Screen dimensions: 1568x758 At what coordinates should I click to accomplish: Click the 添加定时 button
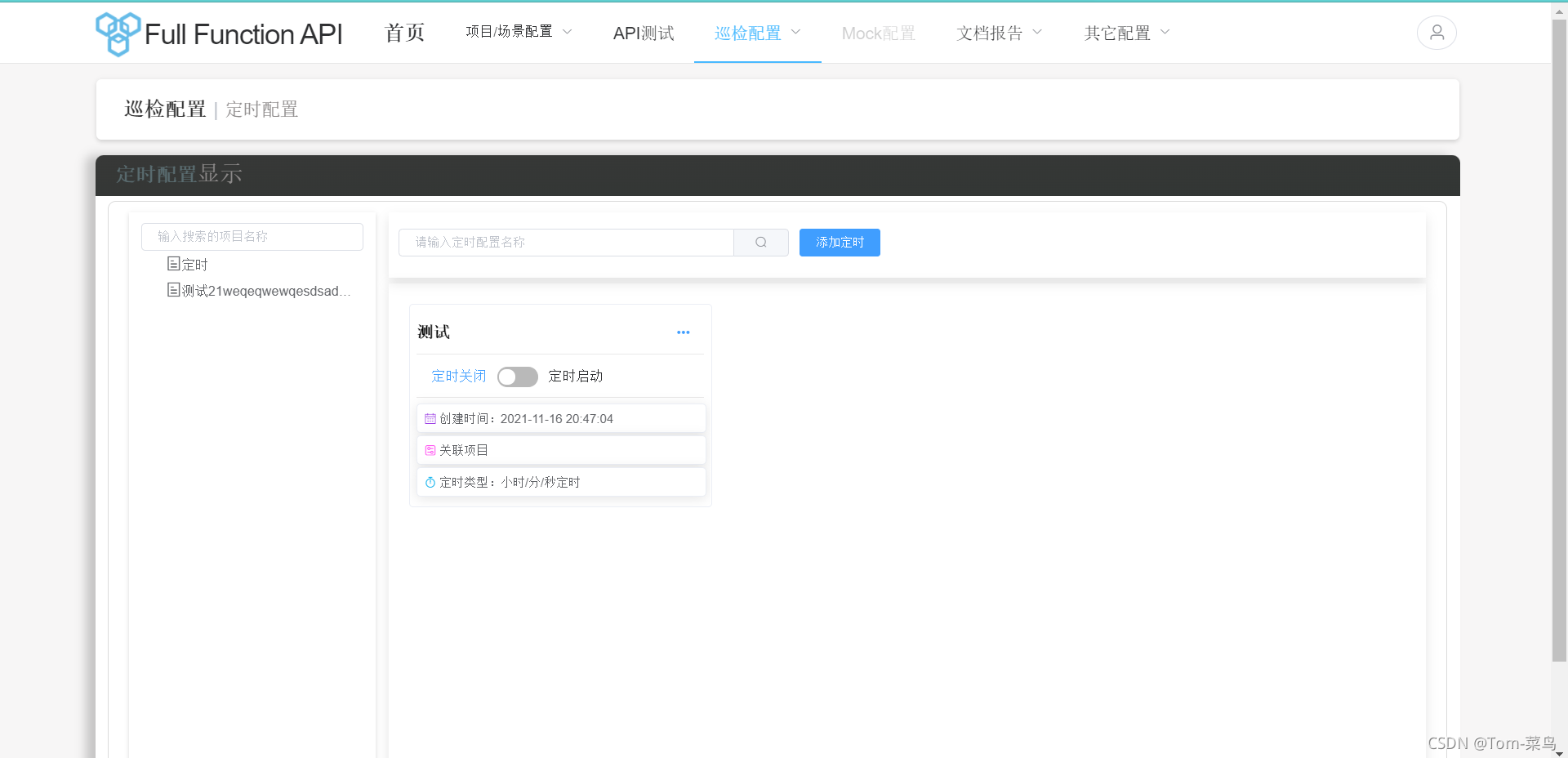tap(840, 243)
